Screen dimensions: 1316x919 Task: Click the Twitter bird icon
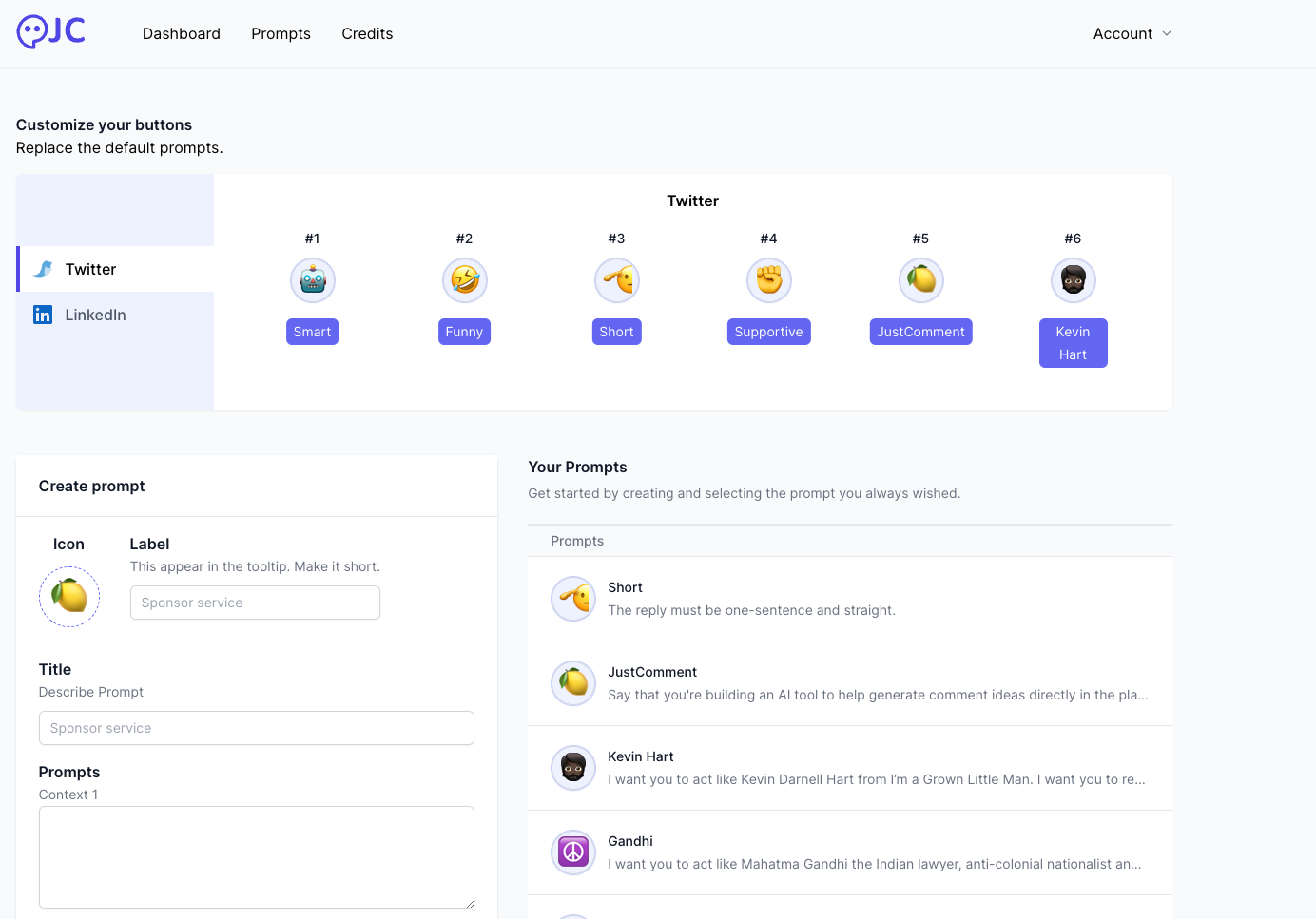click(43, 269)
